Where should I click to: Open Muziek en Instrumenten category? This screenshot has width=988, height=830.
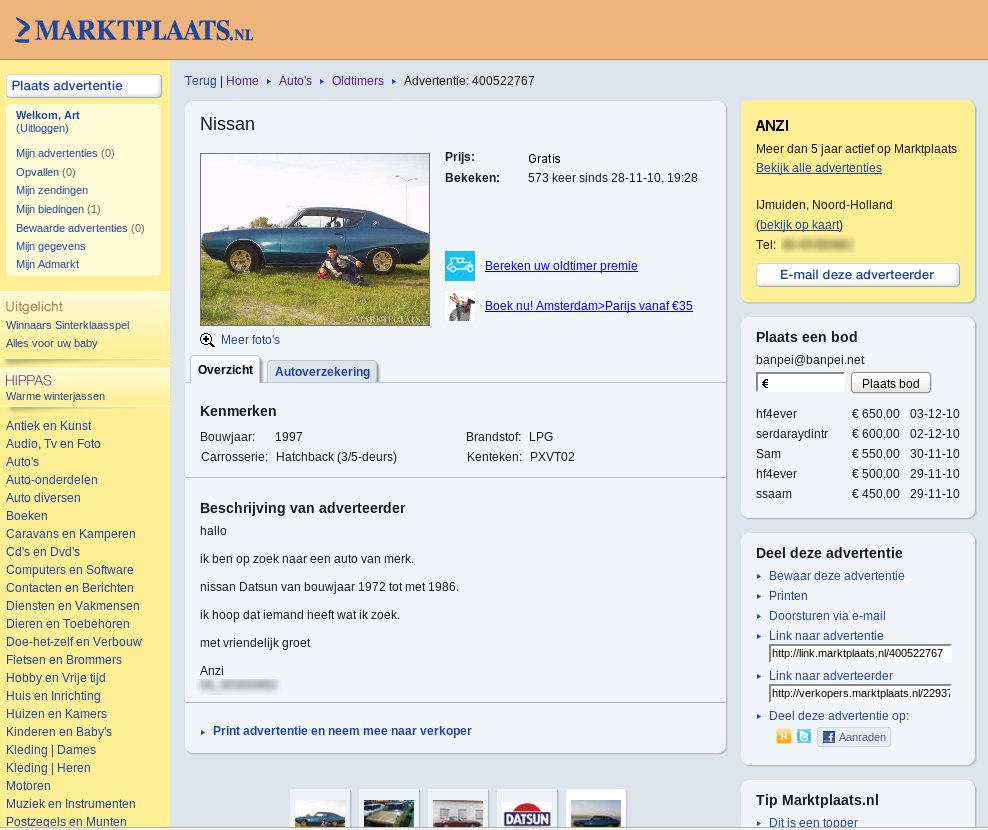[71, 805]
